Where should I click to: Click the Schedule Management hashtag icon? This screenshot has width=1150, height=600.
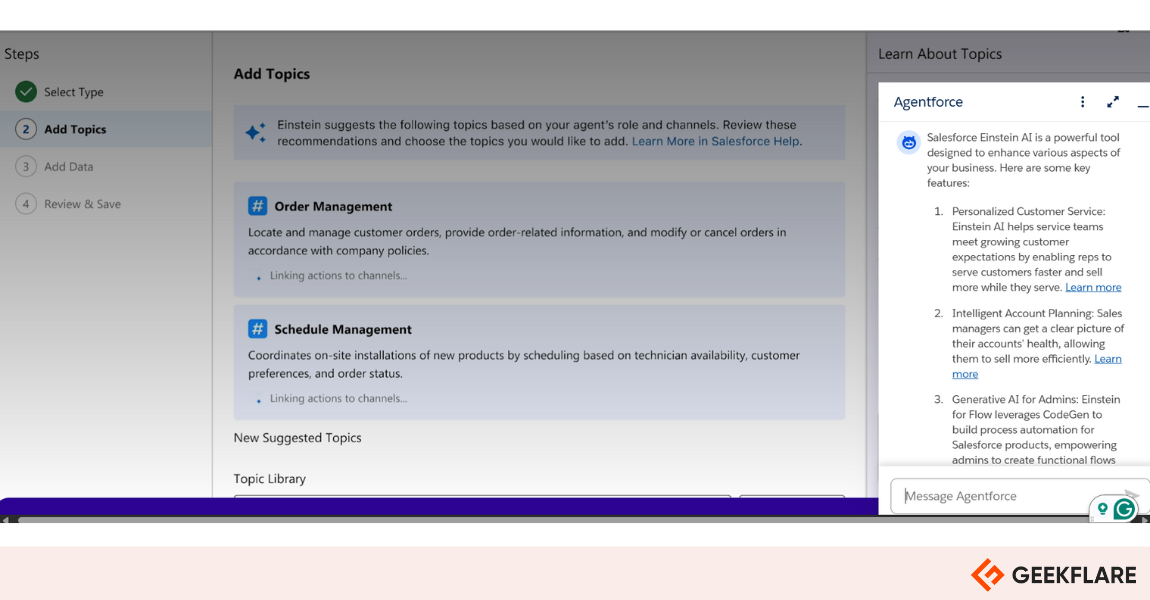coord(257,329)
